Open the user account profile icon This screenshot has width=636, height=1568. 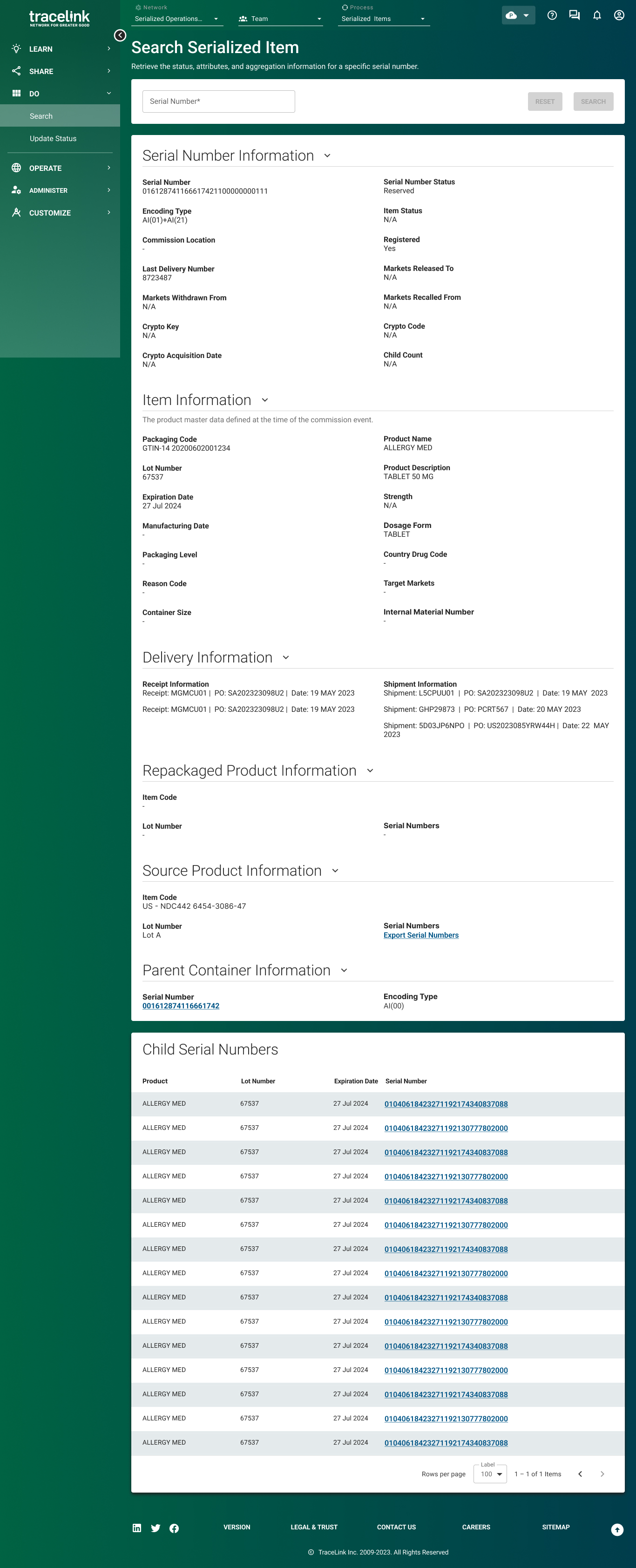click(x=619, y=15)
